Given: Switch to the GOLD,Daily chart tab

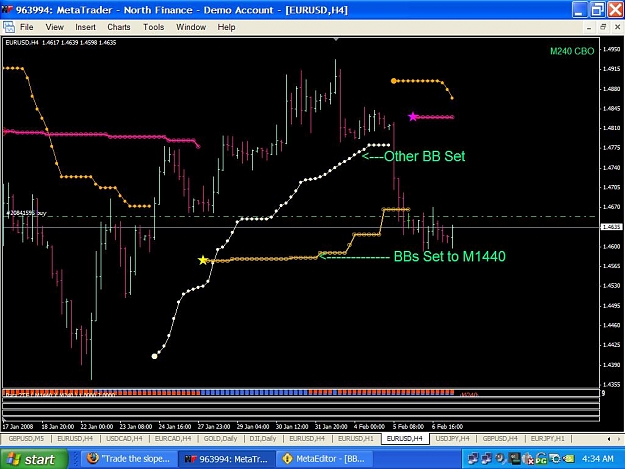Looking at the screenshot, I should point(220,438).
